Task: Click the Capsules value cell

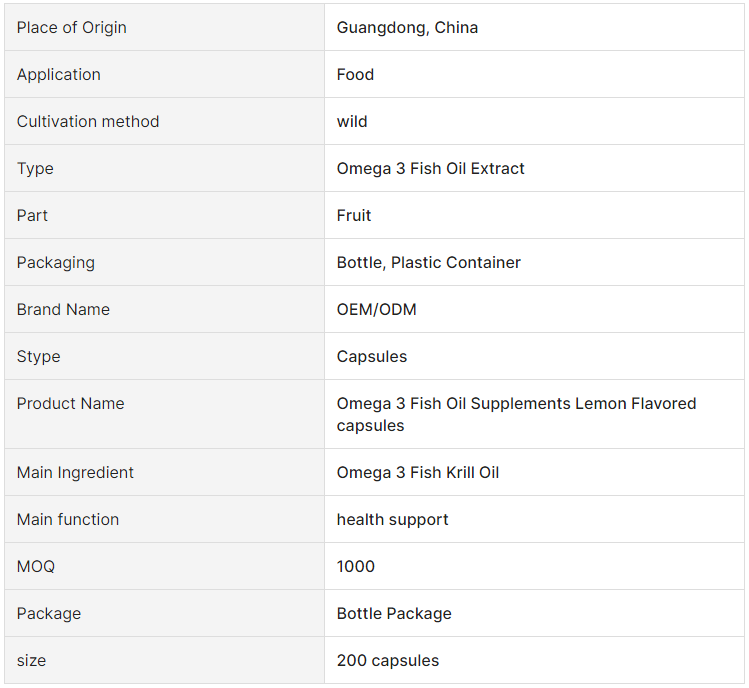Action: click(534, 356)
